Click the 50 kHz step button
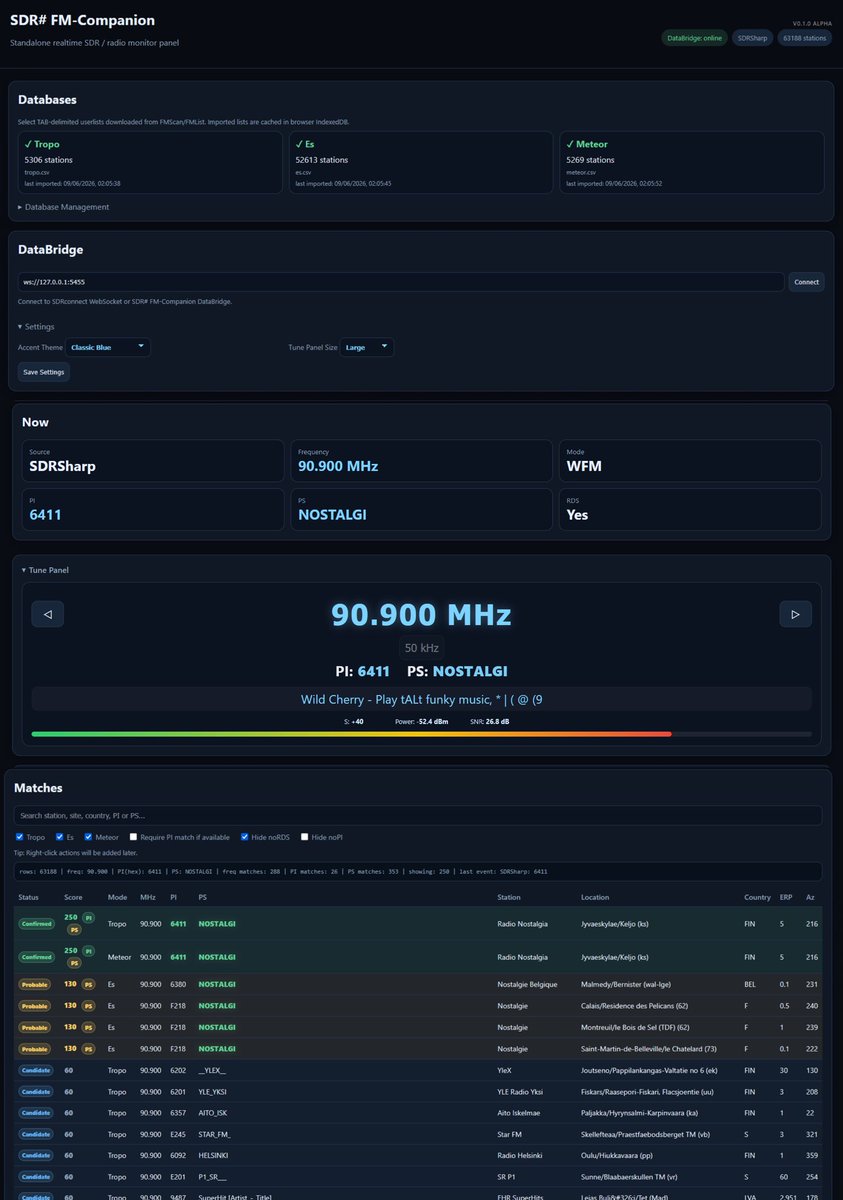 click(x=421, y=647)
